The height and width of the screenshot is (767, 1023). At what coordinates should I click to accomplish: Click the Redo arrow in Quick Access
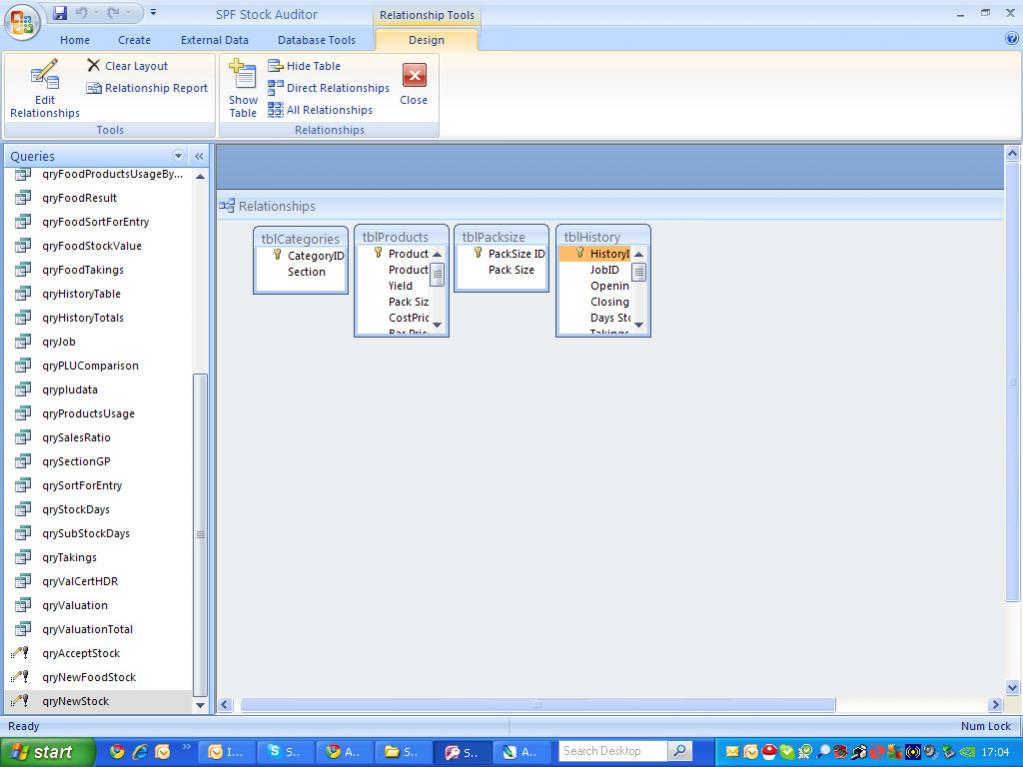point(114,12)
